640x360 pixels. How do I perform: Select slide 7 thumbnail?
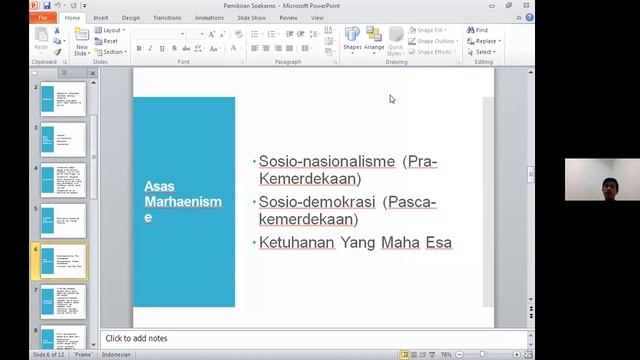coord(63,302)
